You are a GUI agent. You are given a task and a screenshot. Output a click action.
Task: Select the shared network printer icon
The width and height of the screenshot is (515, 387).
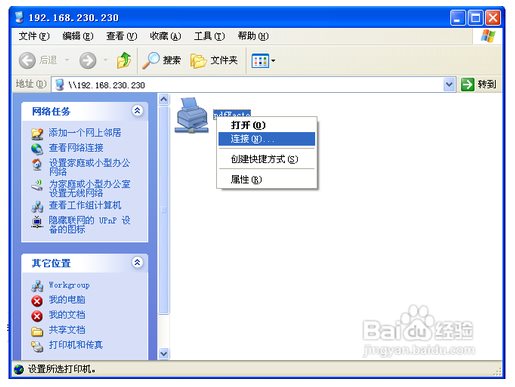(192, 115)
